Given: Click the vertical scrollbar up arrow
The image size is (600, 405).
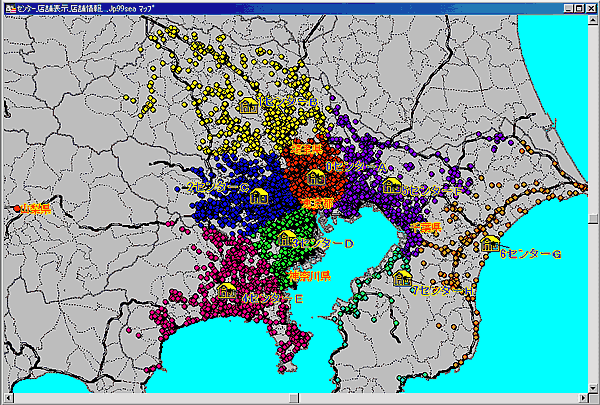Looking at the screenshot, I should pyautogui.click(x=593, y=19).
